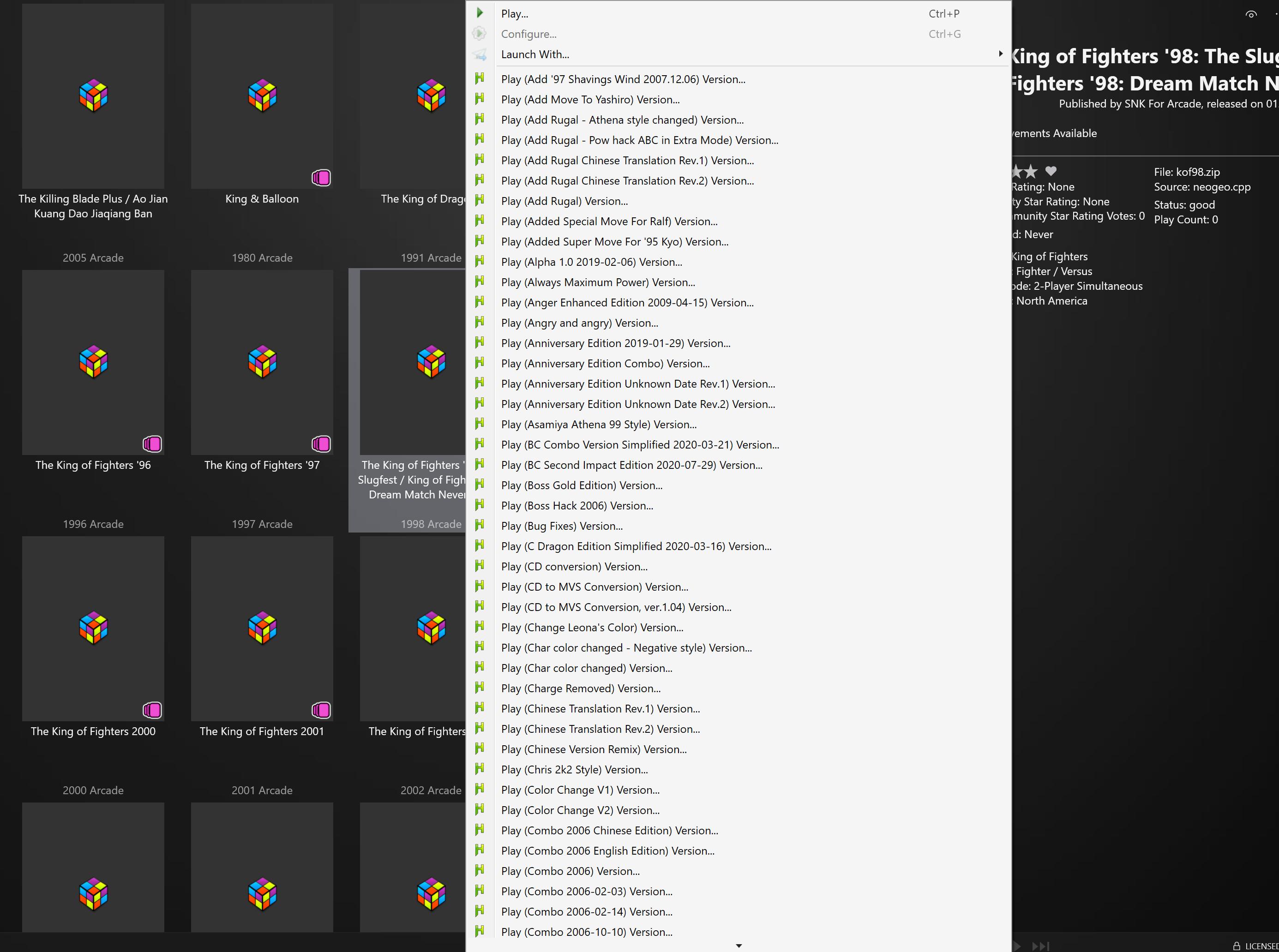Click pink badge on King of Fighters '96
This screenshot has height=952, width=1279.
pos(152,444)
